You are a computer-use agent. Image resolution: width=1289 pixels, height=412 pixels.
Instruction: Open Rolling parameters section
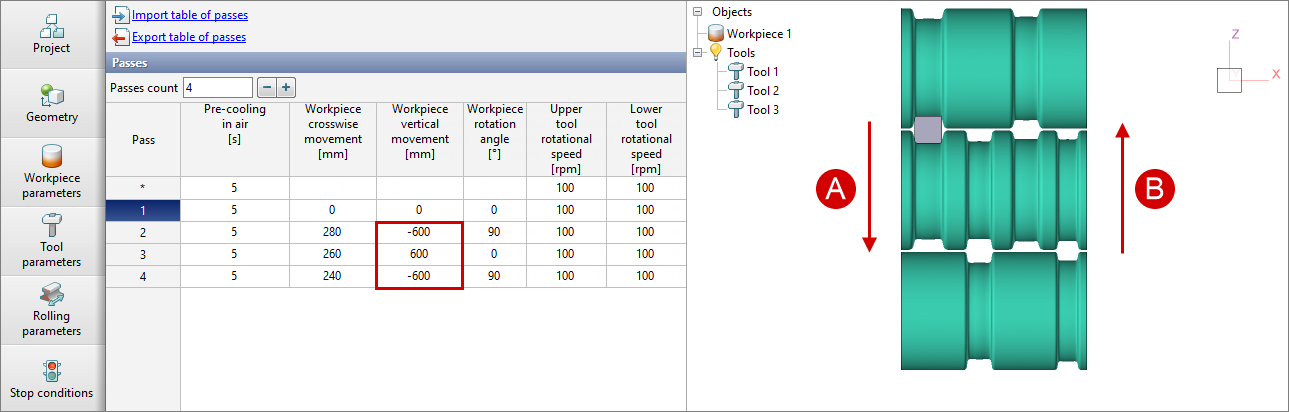[51, 310]
